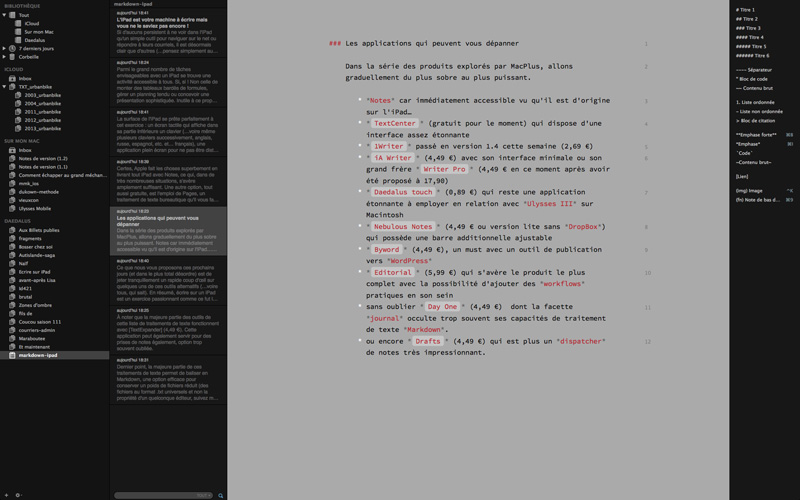
Task: Insert a # Titre 1 heading
Action: [x=745, y=10]
